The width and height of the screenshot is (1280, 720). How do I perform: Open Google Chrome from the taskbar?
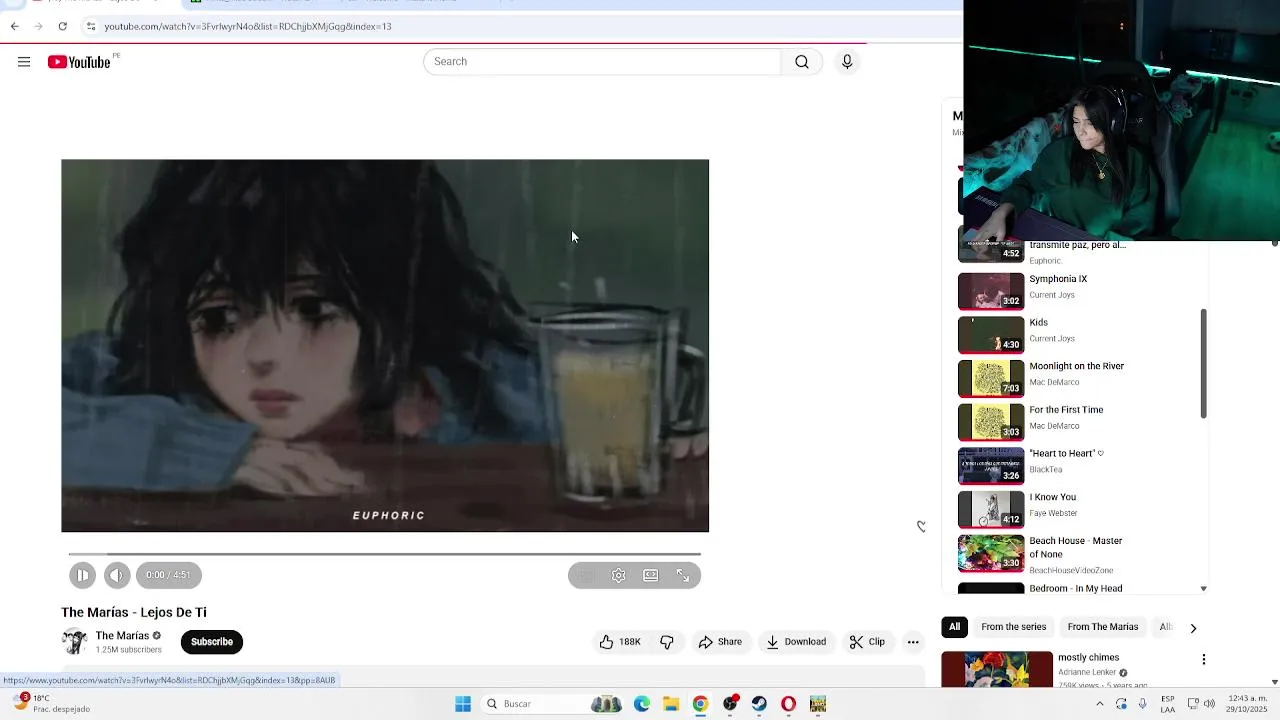tap(700, 704)
